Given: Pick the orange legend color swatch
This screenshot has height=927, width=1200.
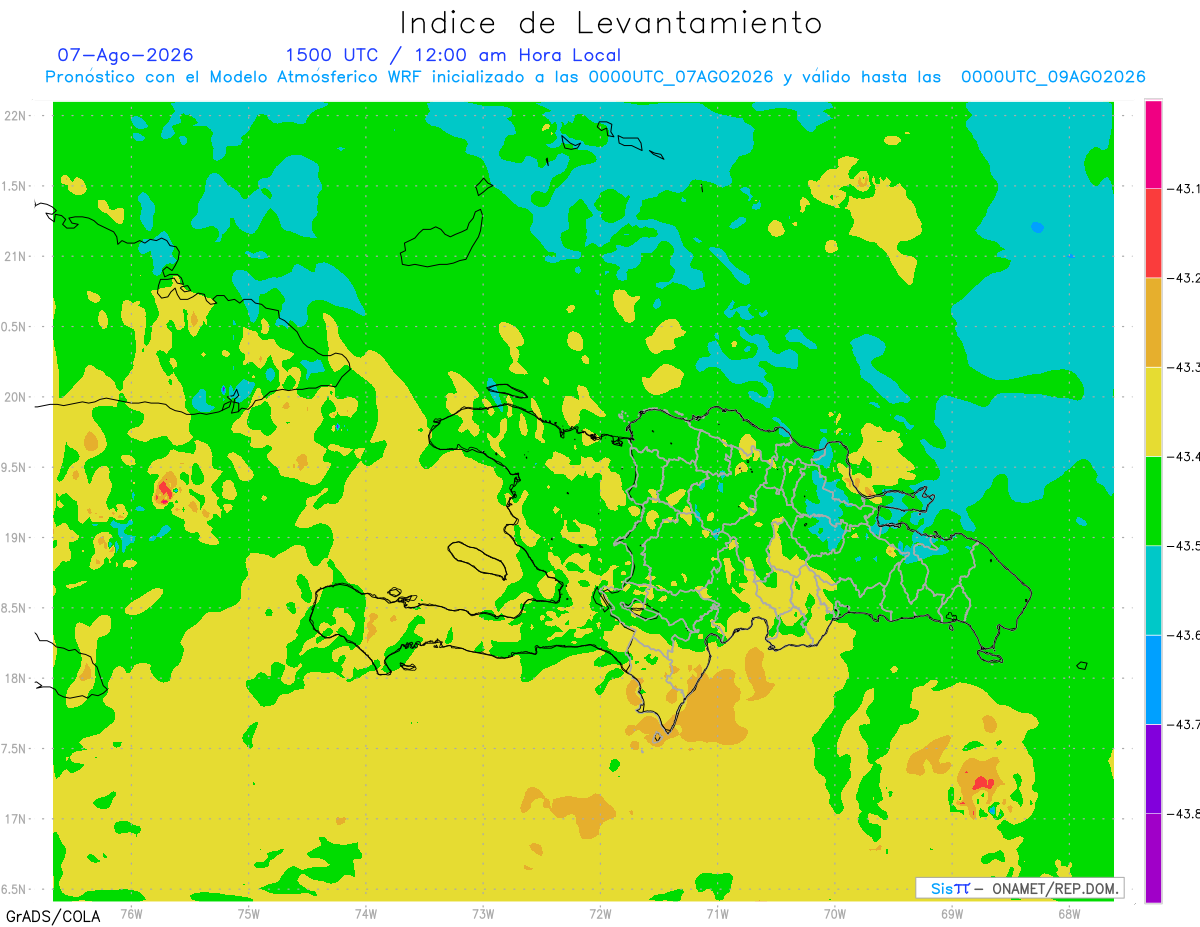Looking at the screenshot, I should point(1153,322).
